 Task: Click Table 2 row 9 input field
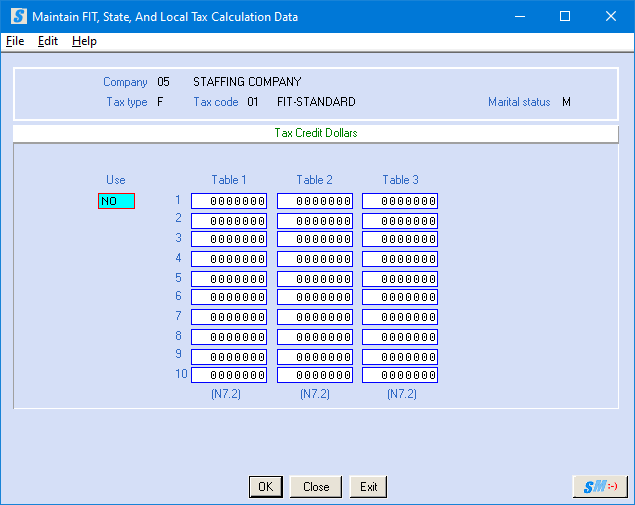(315, 357)
